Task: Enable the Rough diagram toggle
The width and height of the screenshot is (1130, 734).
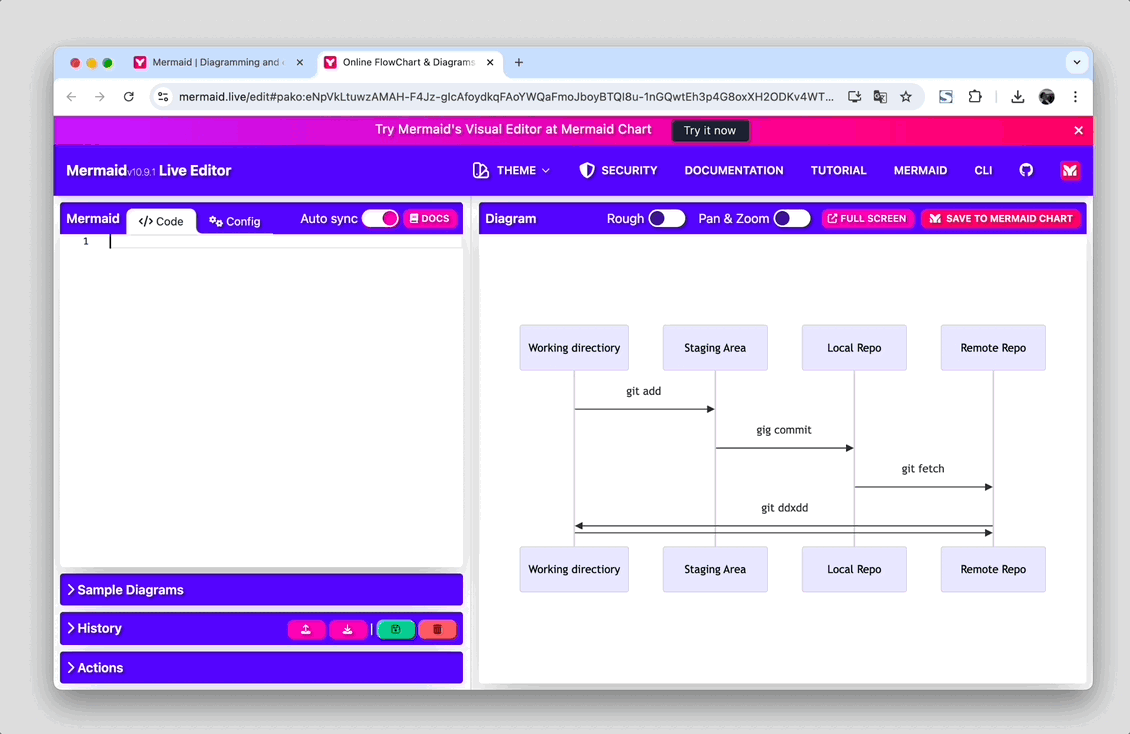Action: click(x=666, y=219)
